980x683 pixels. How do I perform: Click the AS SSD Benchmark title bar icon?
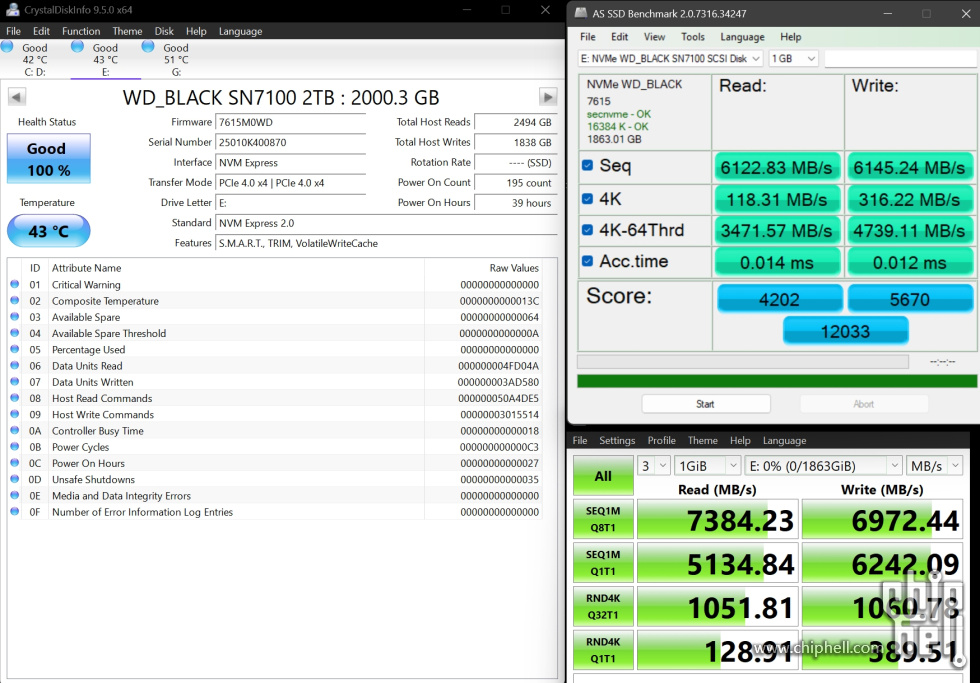tap(581, 13)
